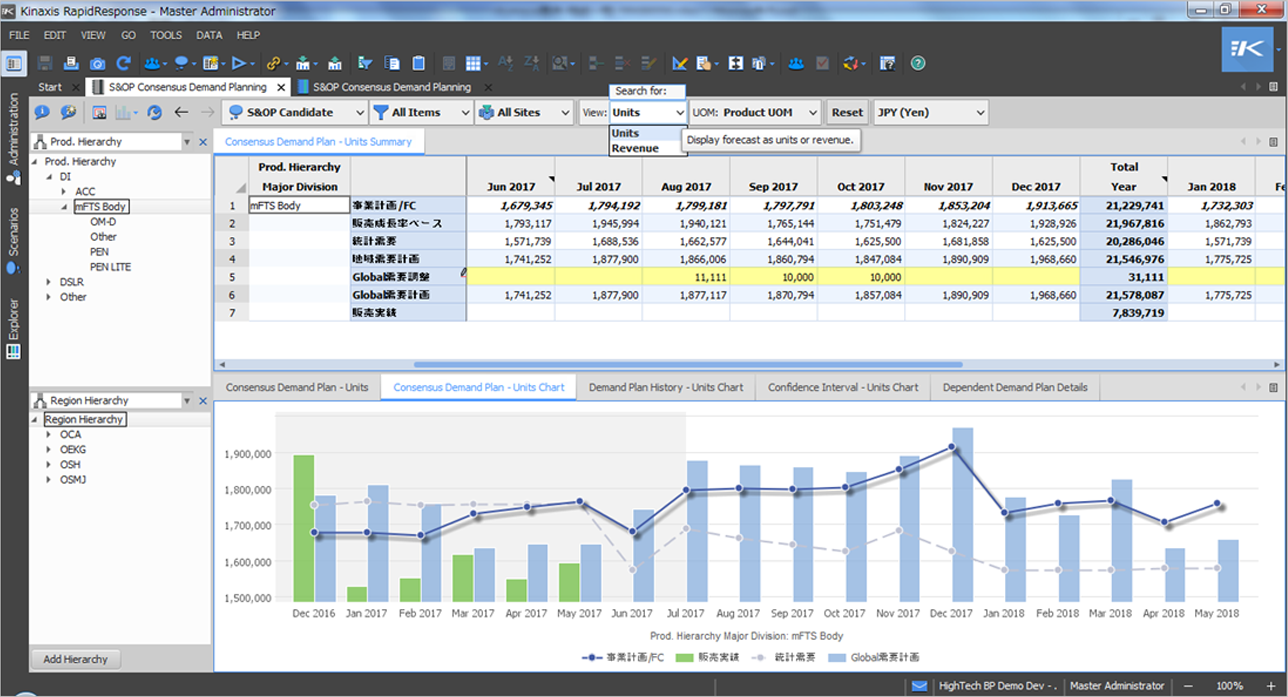Switch to Dependent Demand Plan Details tab
The image size is (1288, 697).
[1015, 387]
